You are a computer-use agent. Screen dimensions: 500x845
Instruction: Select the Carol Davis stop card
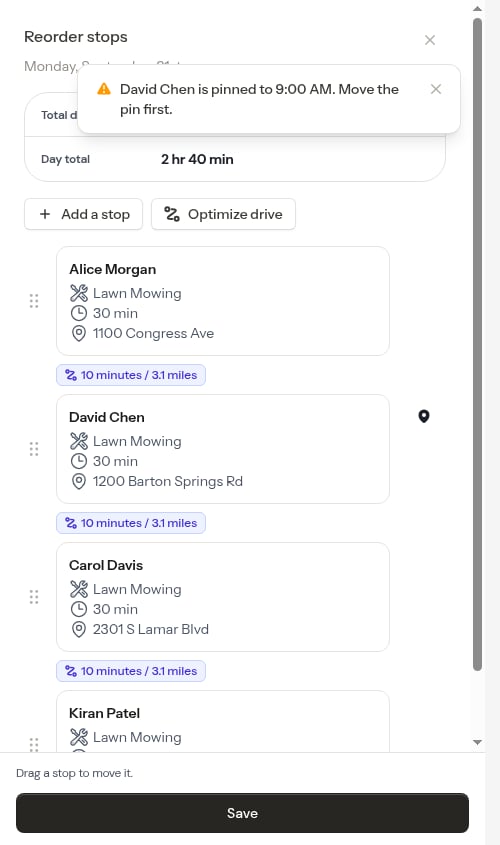click(223, 597)
